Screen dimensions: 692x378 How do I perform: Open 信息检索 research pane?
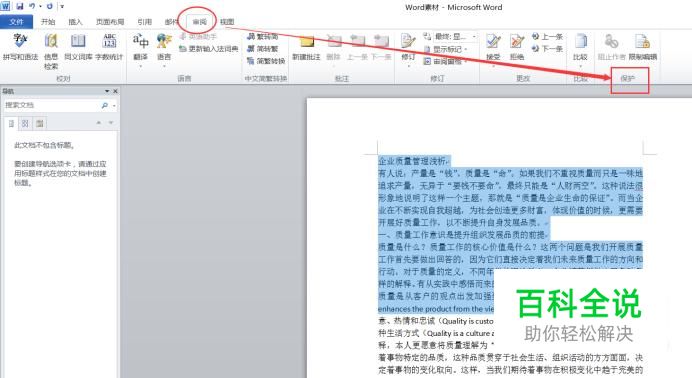(x=51, y=51)
